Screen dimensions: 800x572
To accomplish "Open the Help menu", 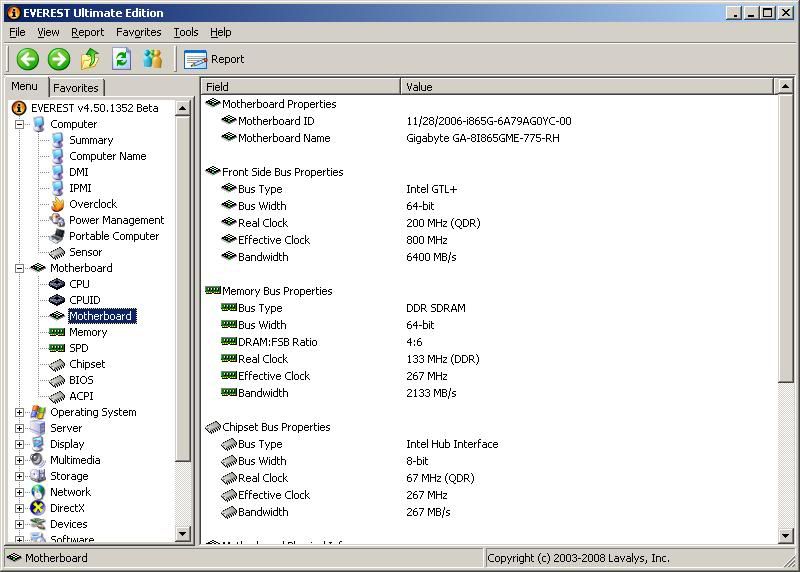I will click(x=220, y=32).
